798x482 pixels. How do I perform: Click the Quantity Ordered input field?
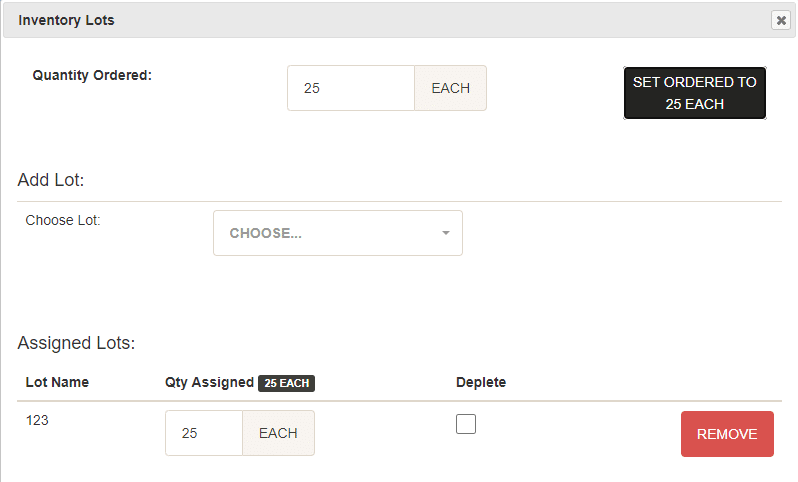[x=351, y=88]
